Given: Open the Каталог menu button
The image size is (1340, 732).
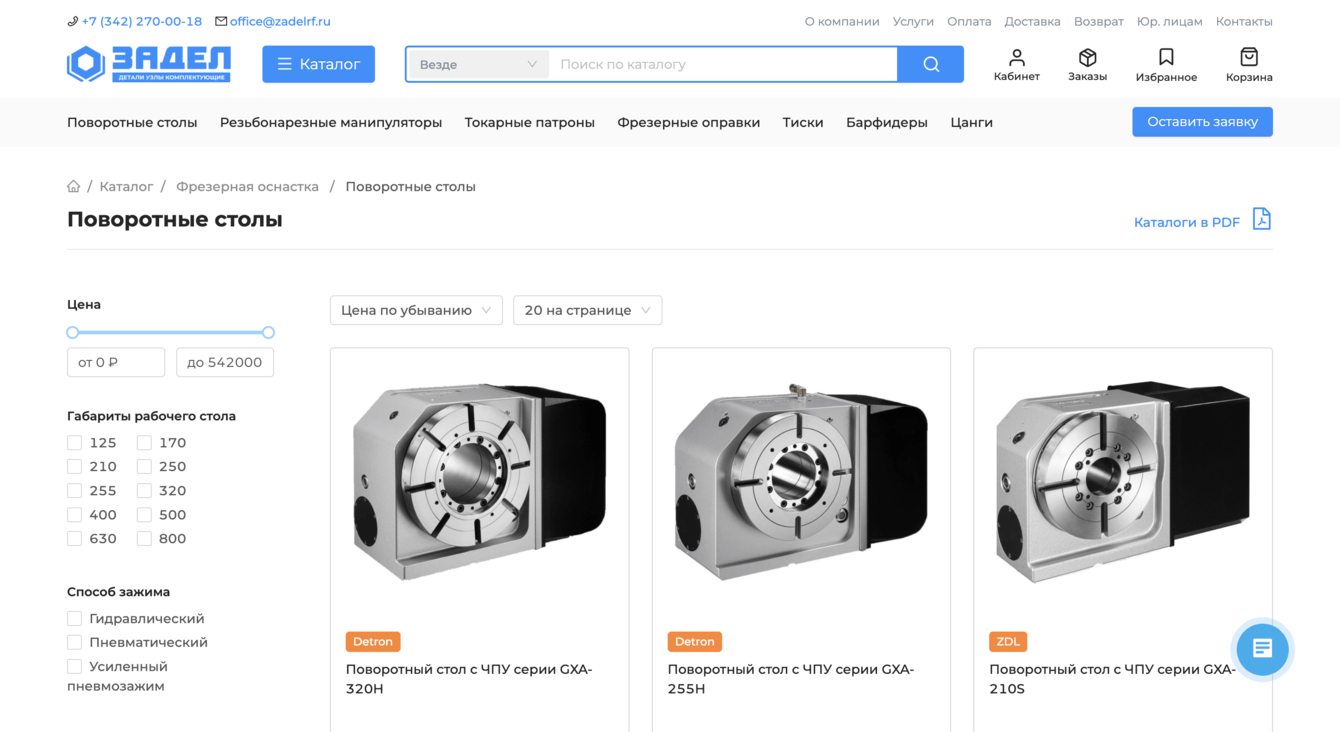Looking at the screenshot, I should [318, 64].
